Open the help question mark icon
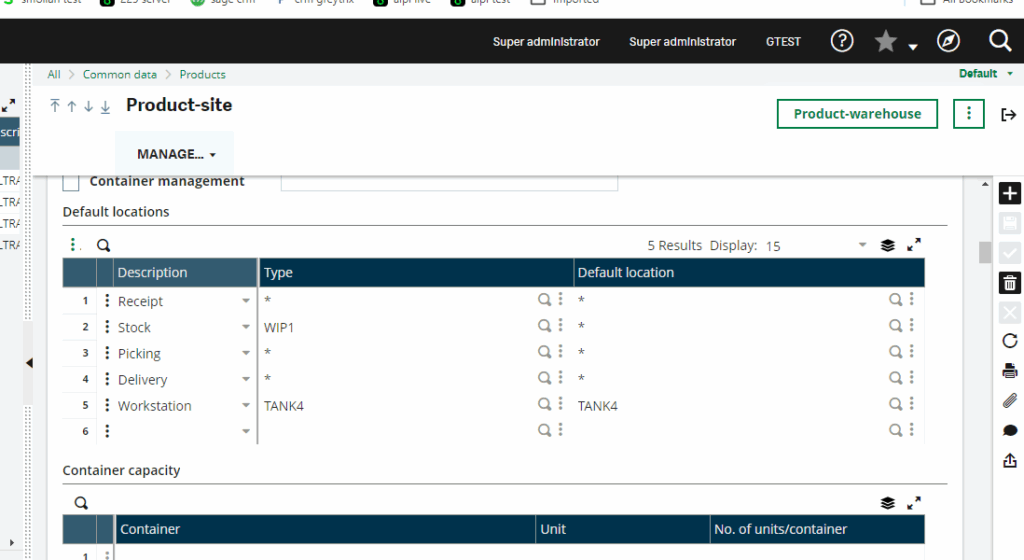The image size is (1024, 560). pos(842,41)
